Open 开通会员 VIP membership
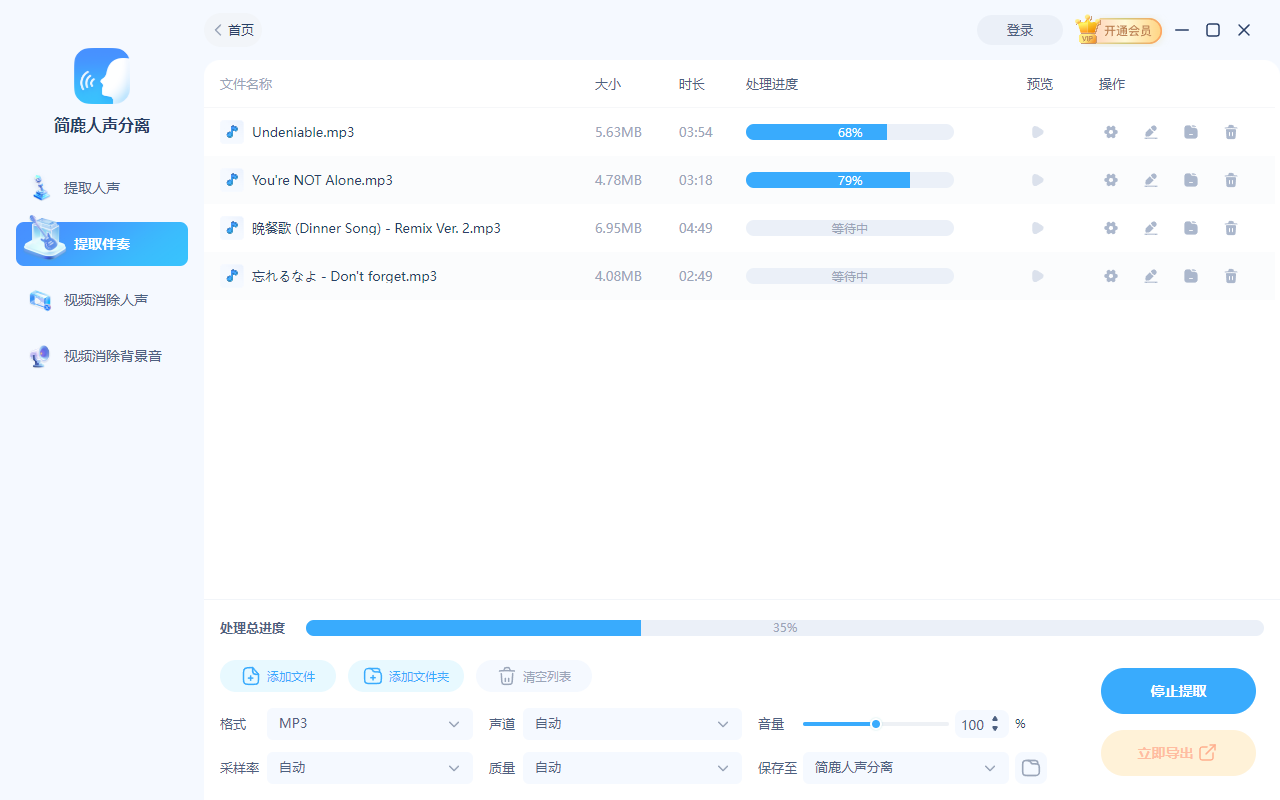This screenshot has height=800, width=1280. (1119, 31)
